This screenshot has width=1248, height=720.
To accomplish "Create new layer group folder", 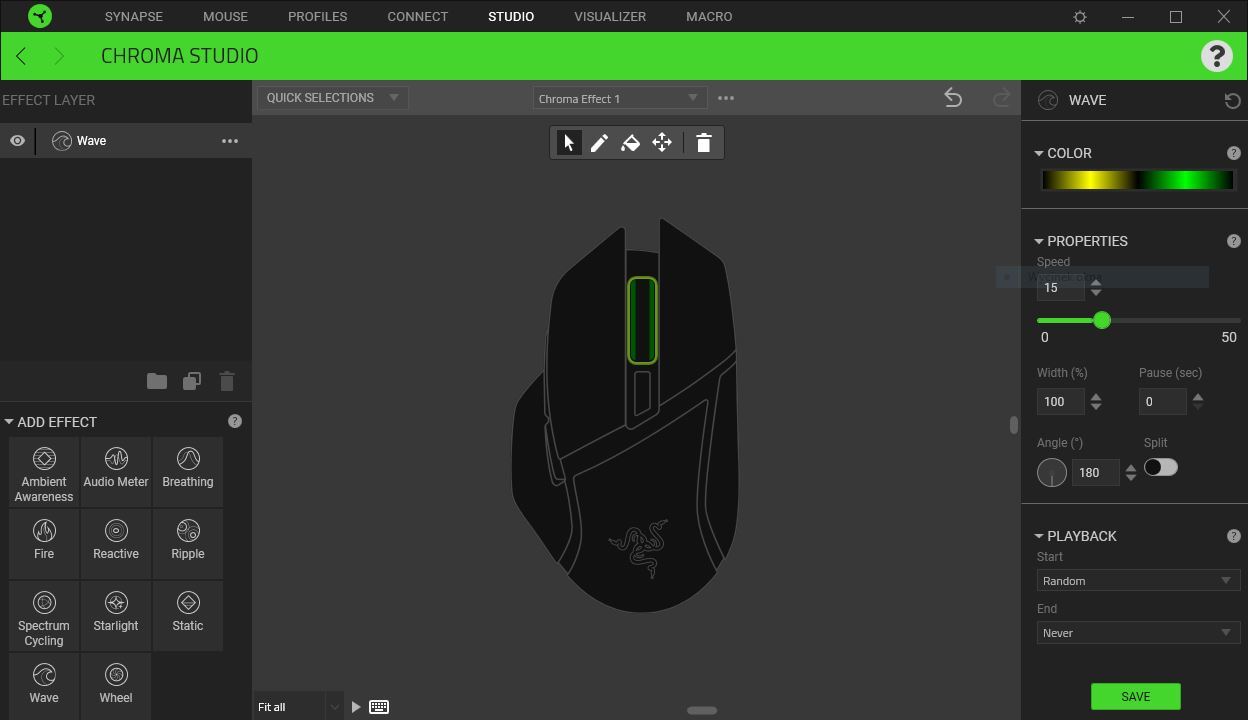I will pos(157,381).
